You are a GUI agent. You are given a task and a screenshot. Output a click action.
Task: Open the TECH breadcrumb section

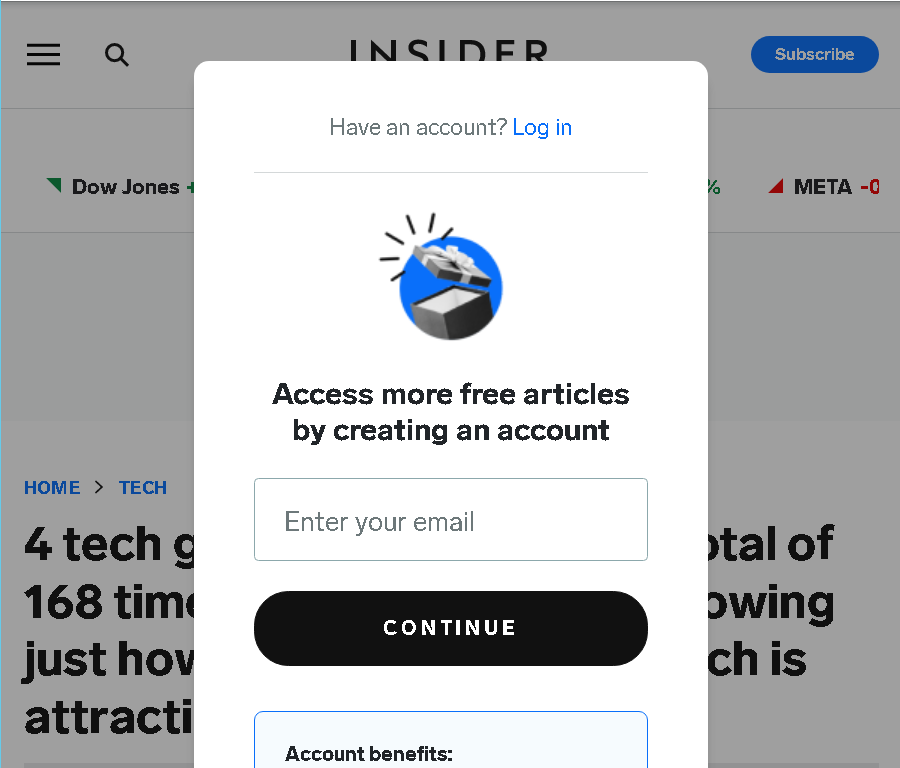coord(143,488)
